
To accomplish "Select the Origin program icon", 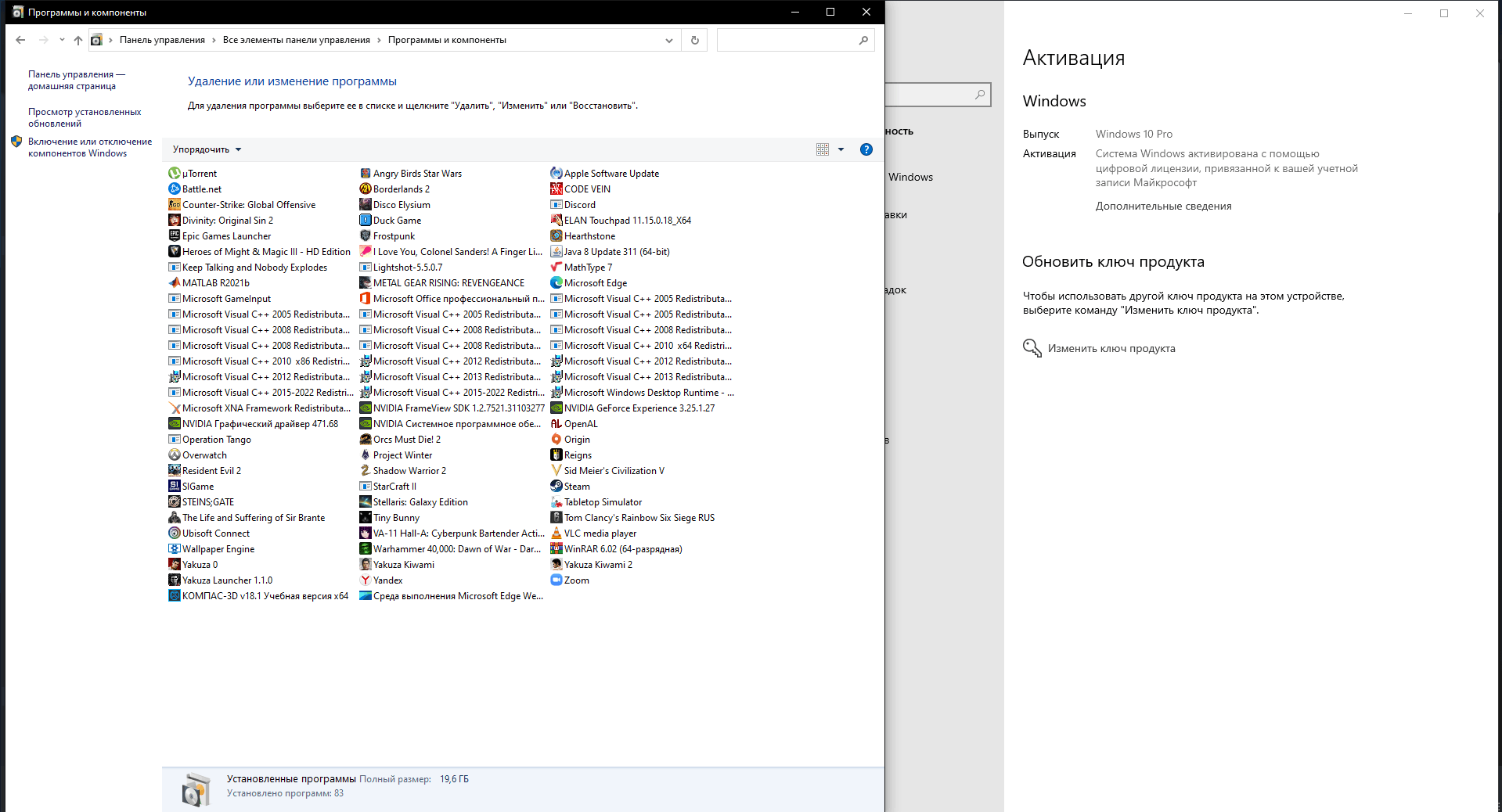I will [x=556, y=440].
